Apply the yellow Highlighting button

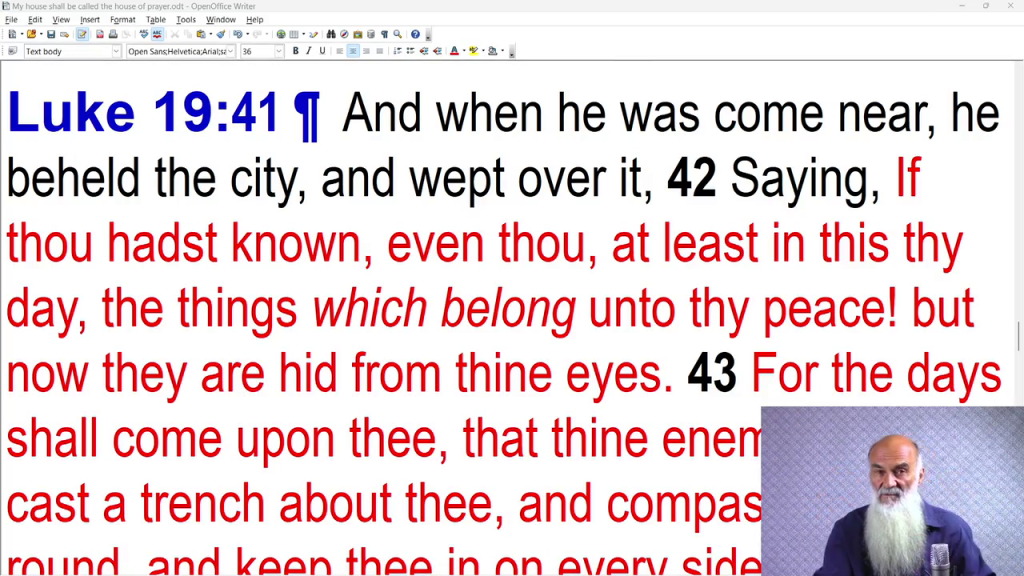(x=473, y=51)
